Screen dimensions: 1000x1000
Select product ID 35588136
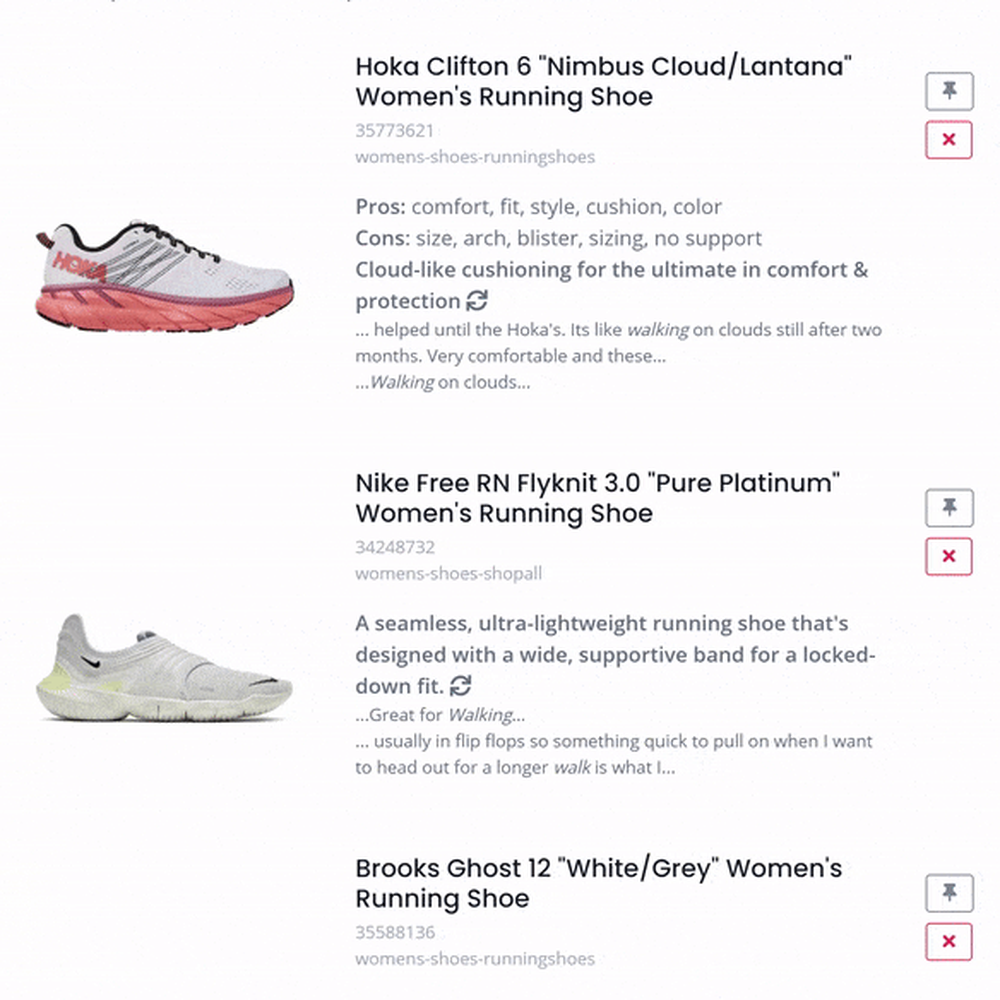[x=395, y=932]
